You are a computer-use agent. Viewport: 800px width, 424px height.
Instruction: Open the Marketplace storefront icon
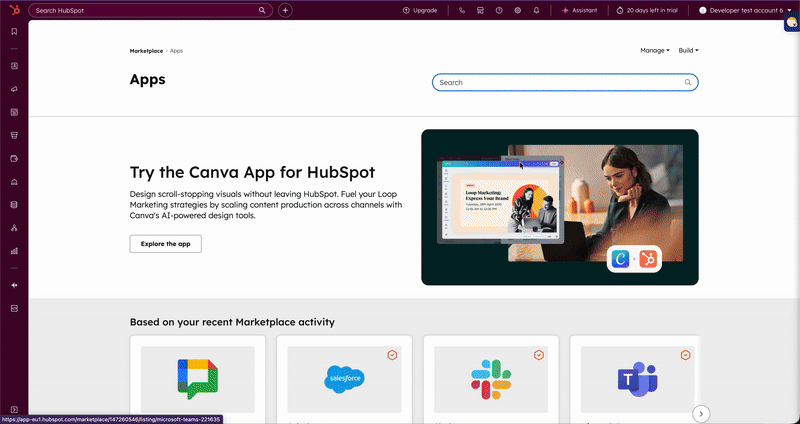480,10
